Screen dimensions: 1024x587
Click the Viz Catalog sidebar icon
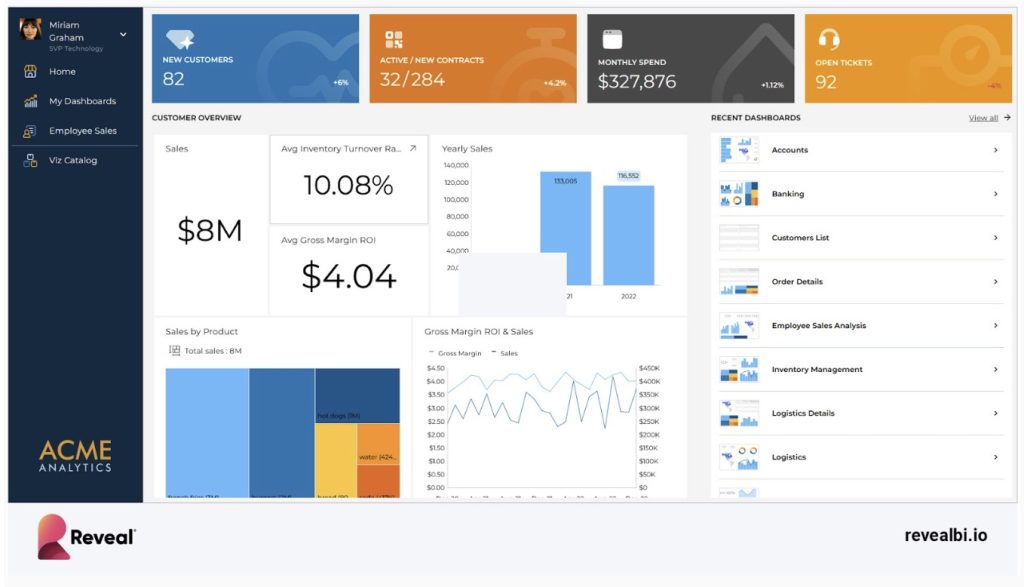[30, 160]
